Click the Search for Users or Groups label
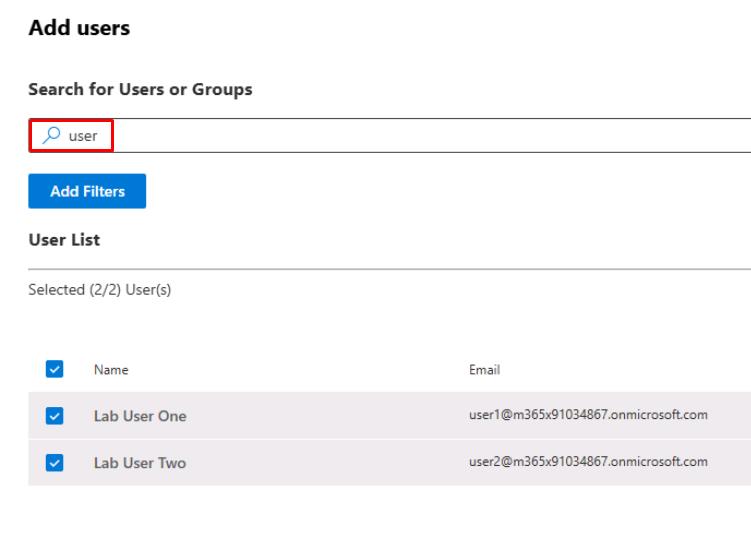 [140, 90]
